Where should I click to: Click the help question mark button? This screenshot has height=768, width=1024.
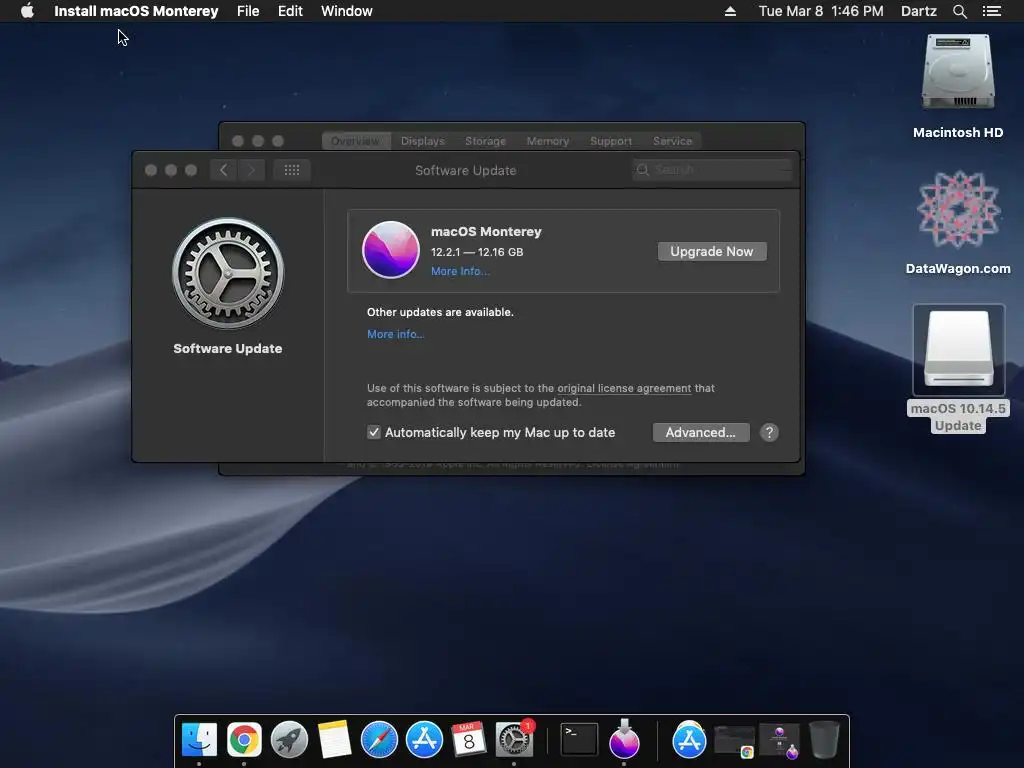point(769,432)
